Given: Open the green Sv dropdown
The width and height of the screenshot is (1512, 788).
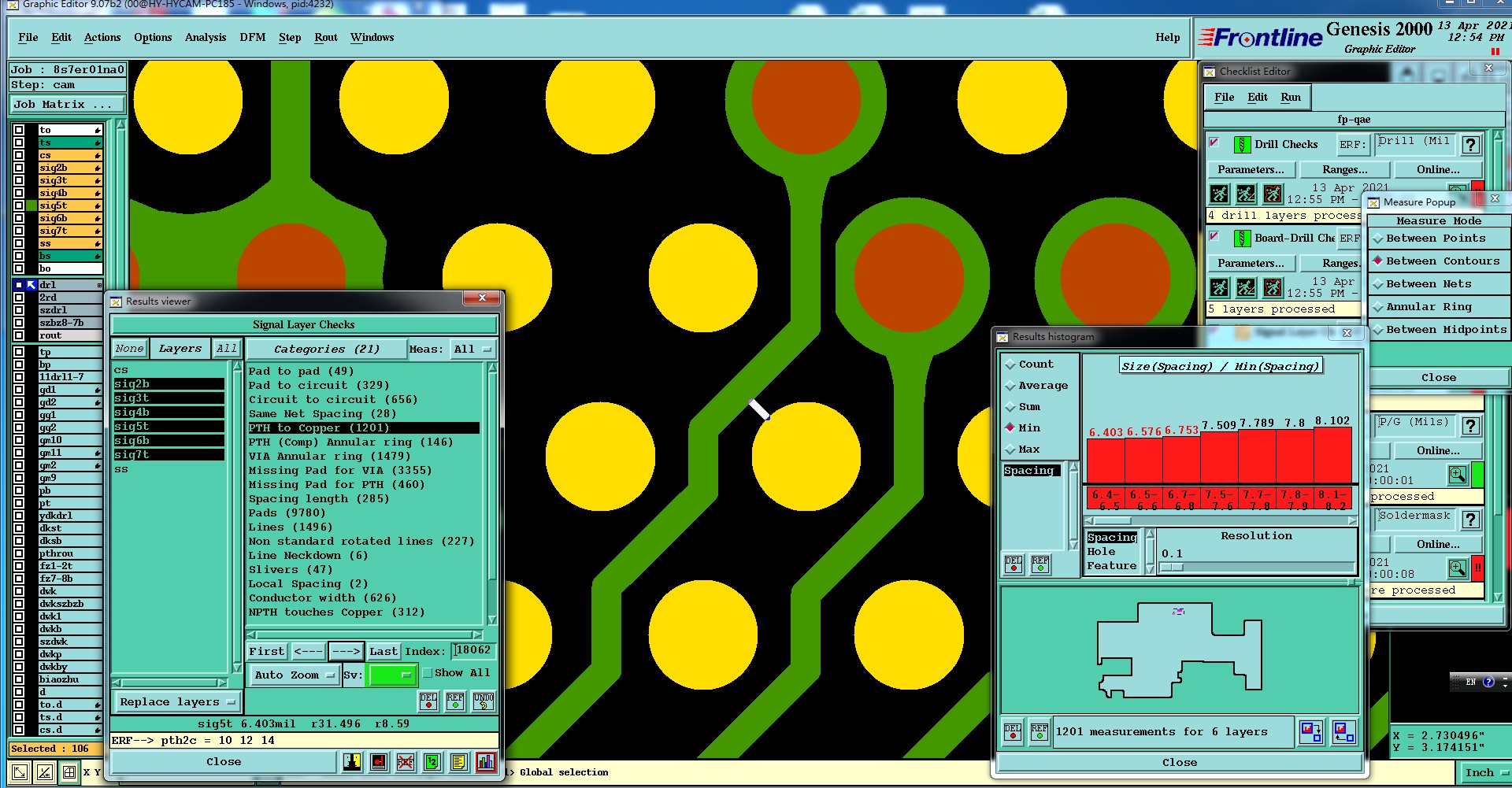Looking at the screenshot, I should (x=392, y=675).
